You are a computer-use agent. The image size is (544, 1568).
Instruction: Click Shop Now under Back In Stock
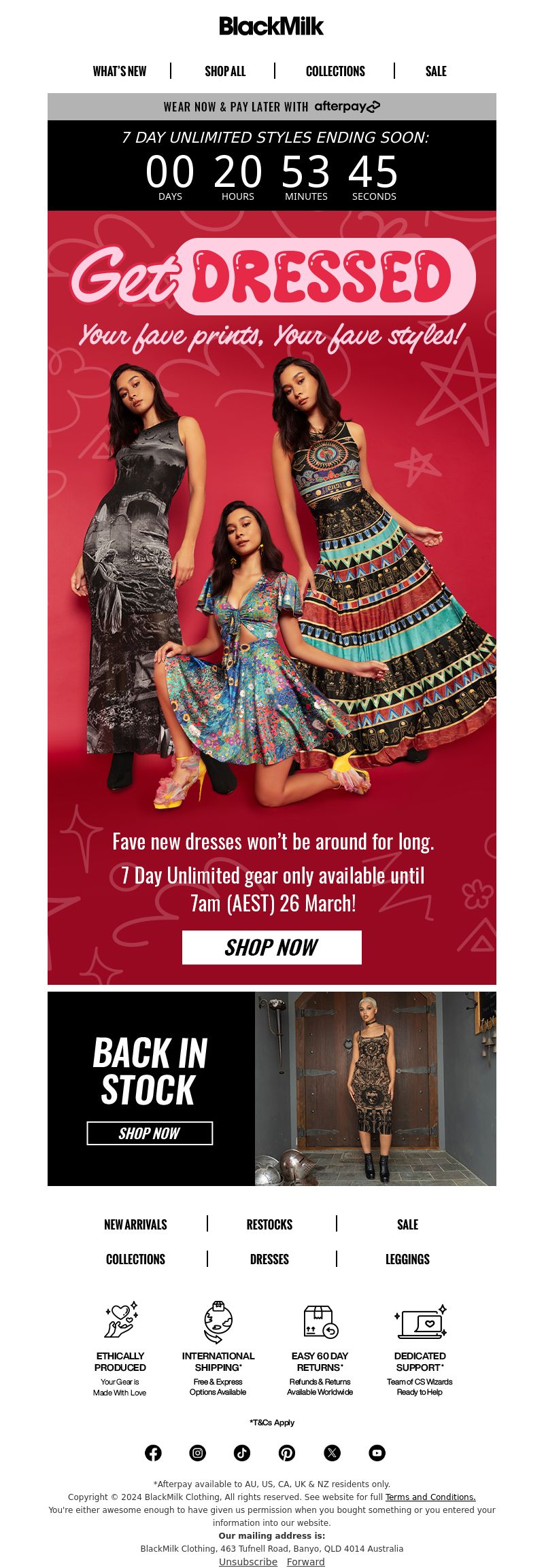[150, 1133]
